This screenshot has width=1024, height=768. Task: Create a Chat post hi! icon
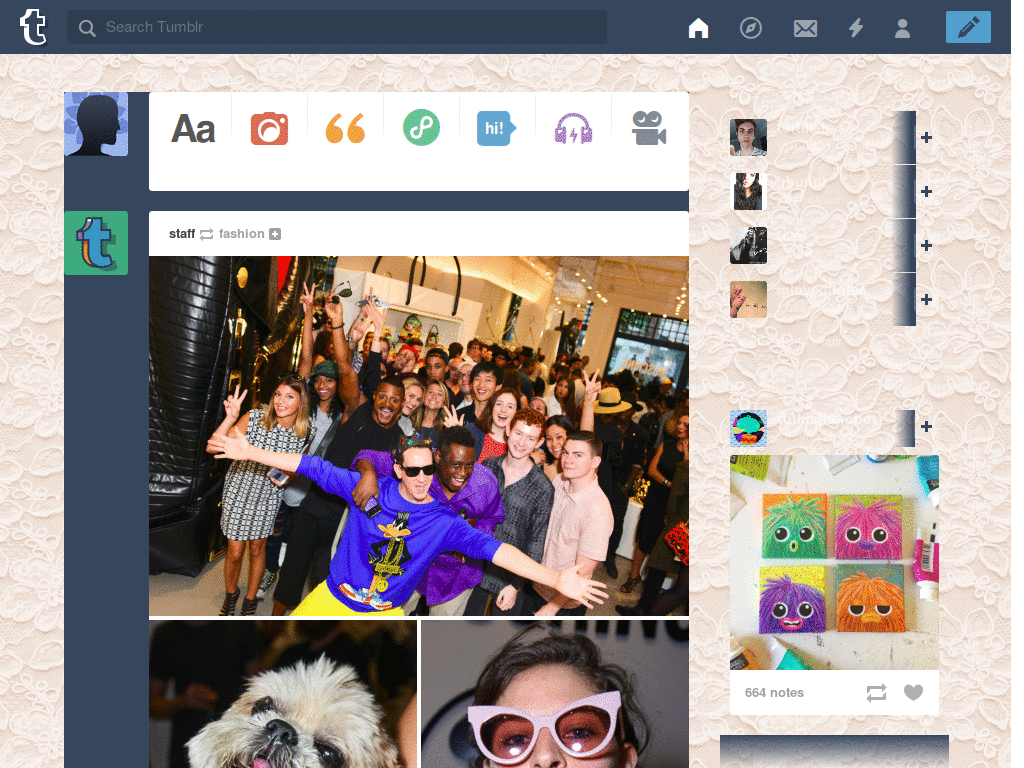496,128
